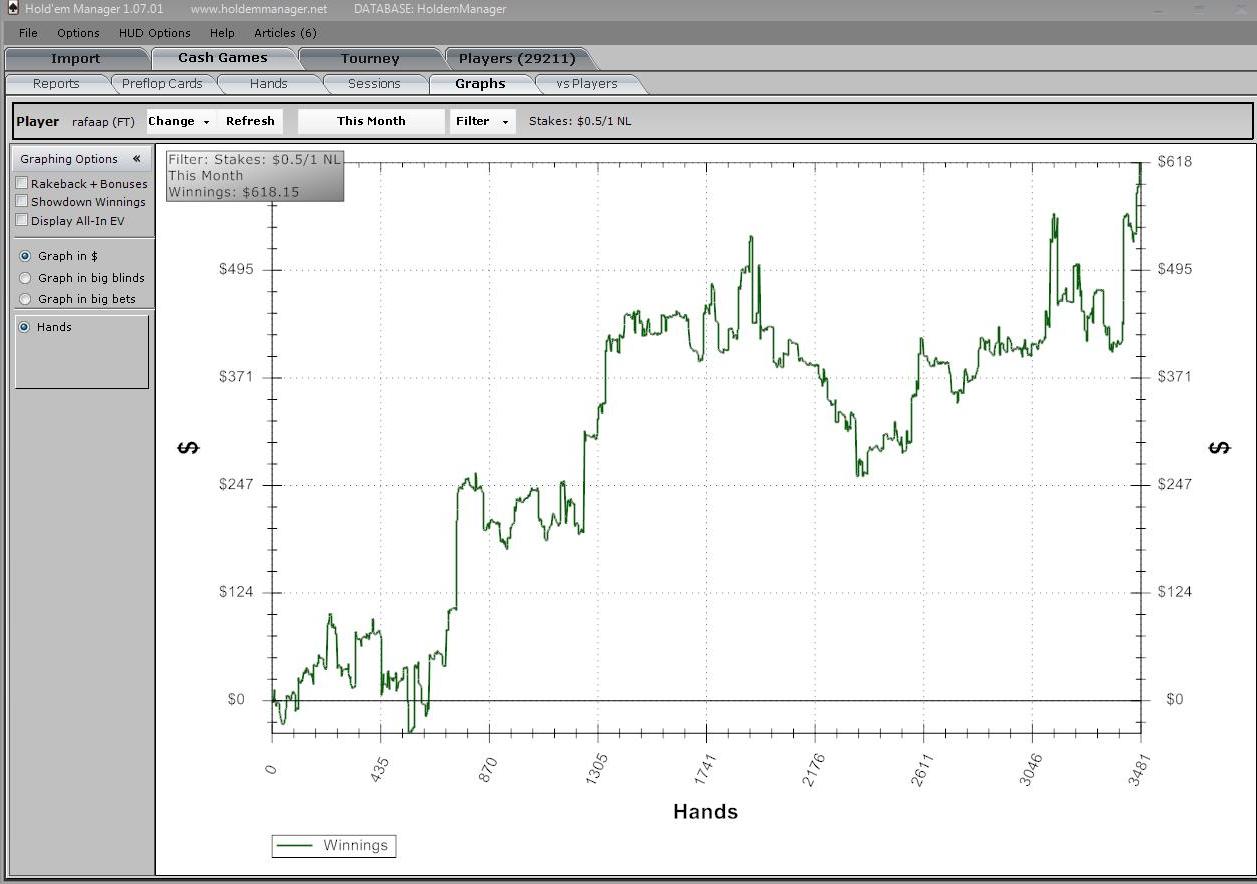Select the Hands radio button
Screen dimensions: 1257x884
[25, 327]
